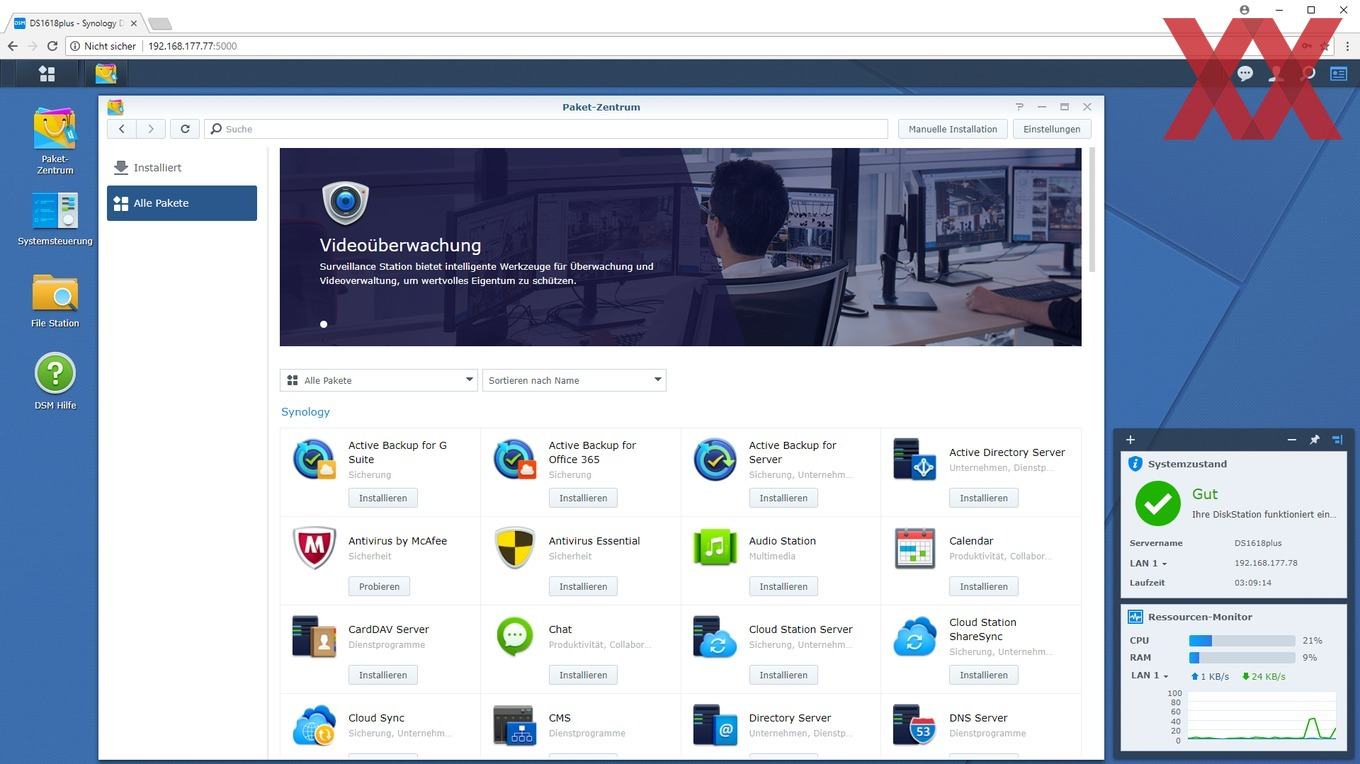The height and width of the screenshot is (764, 1360).
Task: Install Calendar package
Action: point(984,587)
